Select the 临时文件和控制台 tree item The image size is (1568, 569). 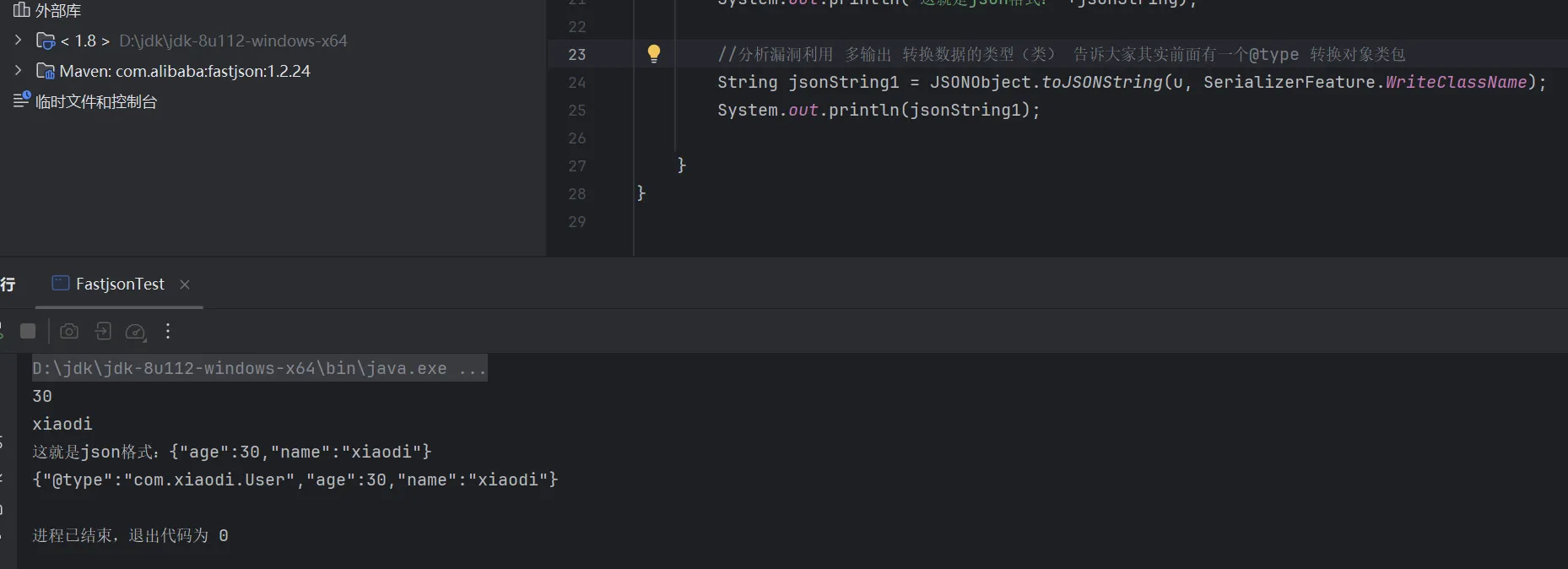(x=95, y=101)
